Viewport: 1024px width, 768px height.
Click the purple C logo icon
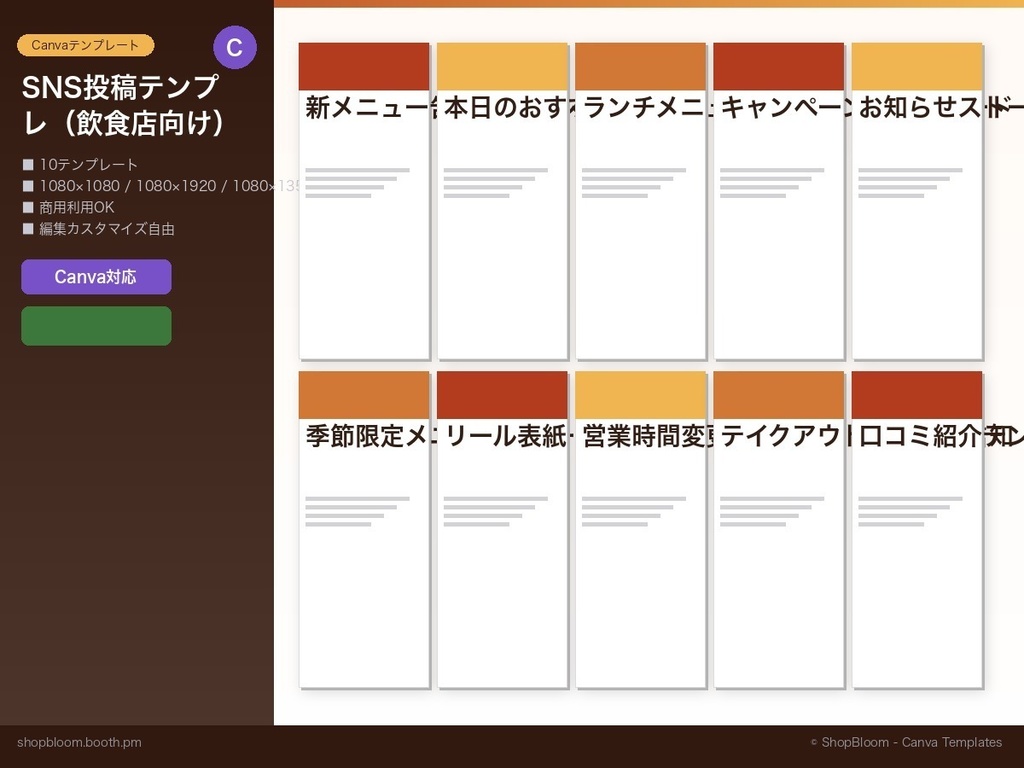pos(235,46)
